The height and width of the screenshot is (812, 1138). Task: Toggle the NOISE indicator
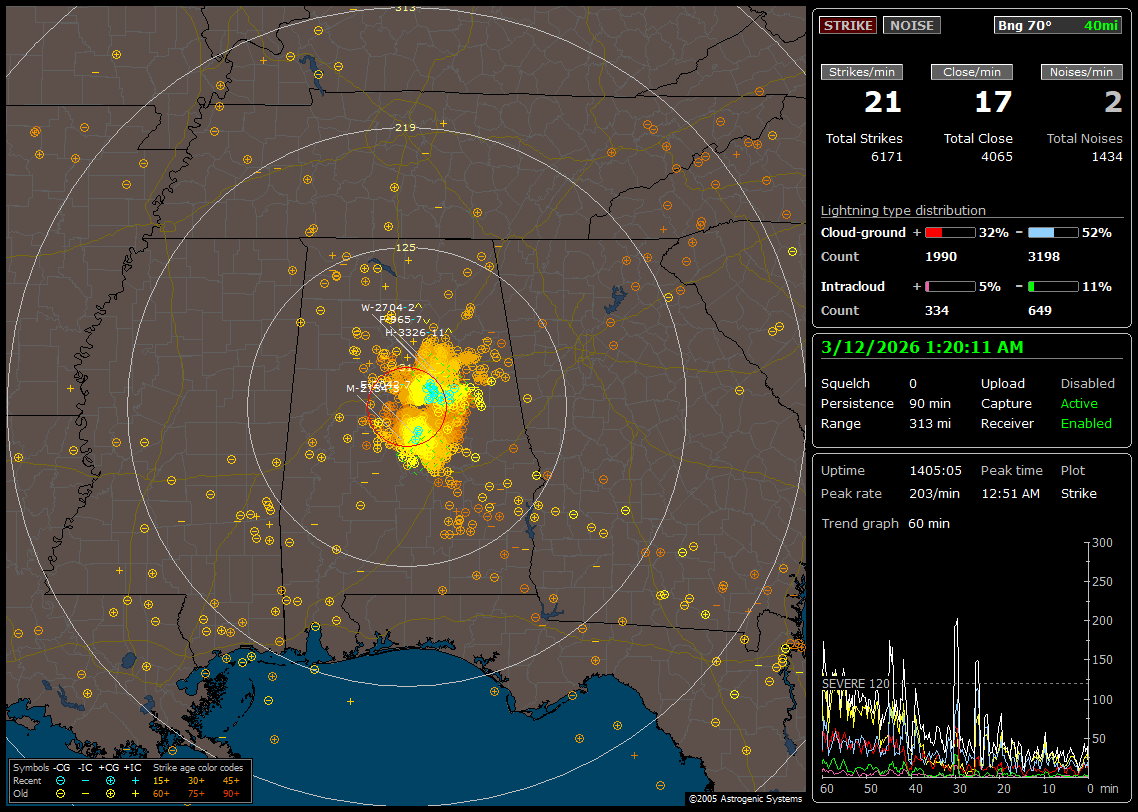coord(911,25)
